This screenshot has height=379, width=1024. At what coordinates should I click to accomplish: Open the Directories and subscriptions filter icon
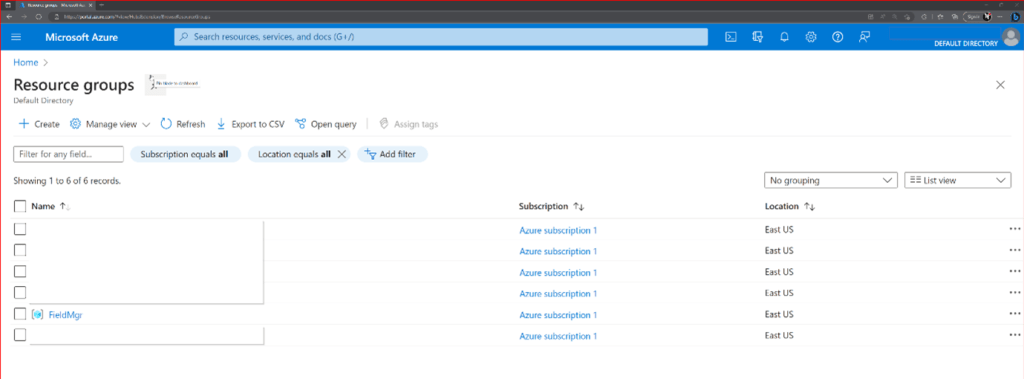click(x=758, y=37)
